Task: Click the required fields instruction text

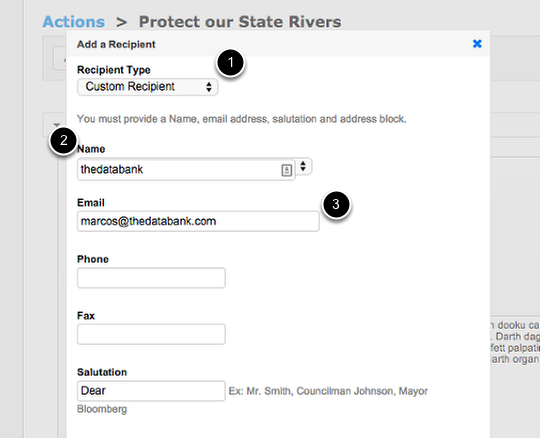Action: tap(241, 119)
